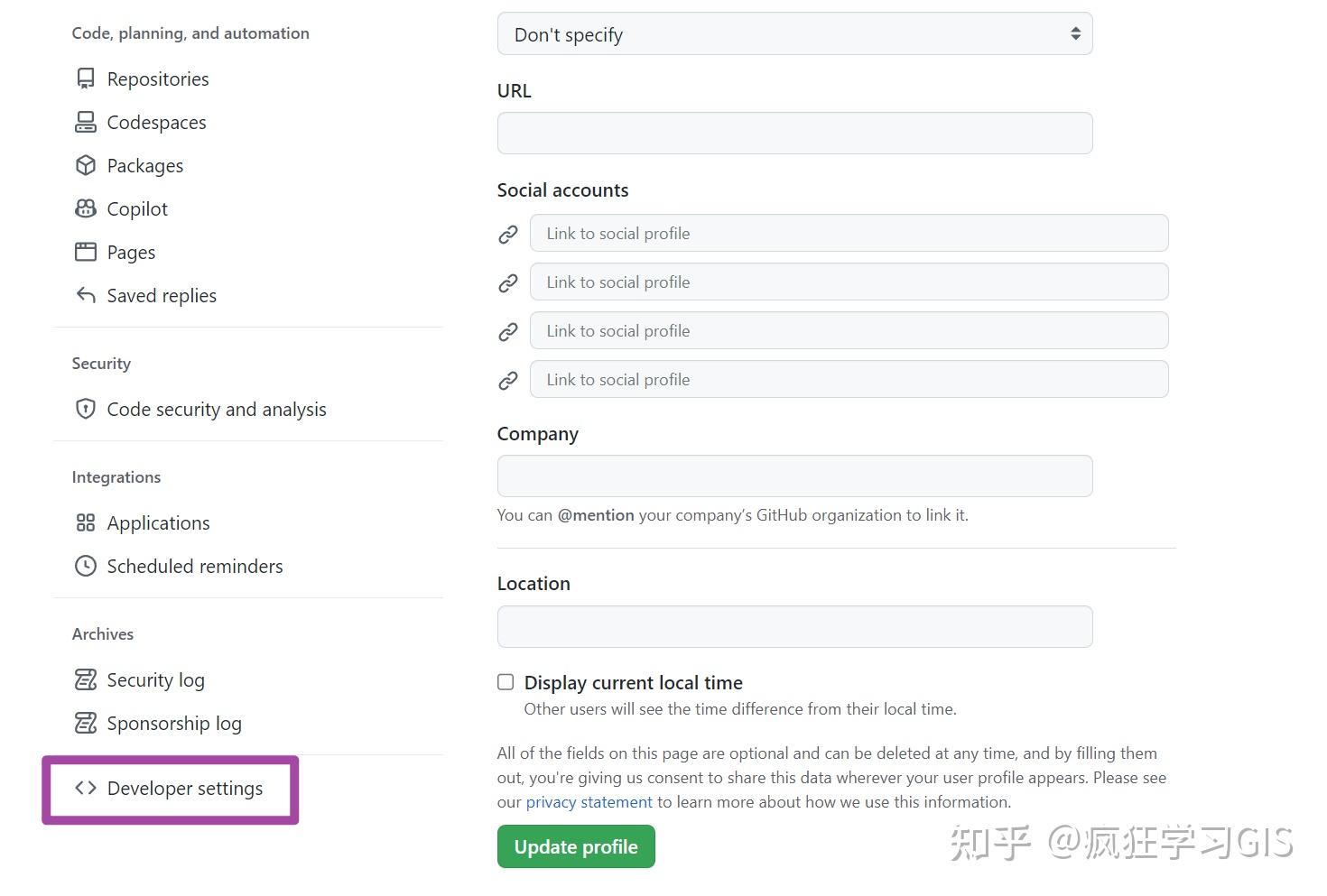The height and width of the screenshot is (896, 1327).
Task: Click the Repositories book icon
Action: (86, 79)
